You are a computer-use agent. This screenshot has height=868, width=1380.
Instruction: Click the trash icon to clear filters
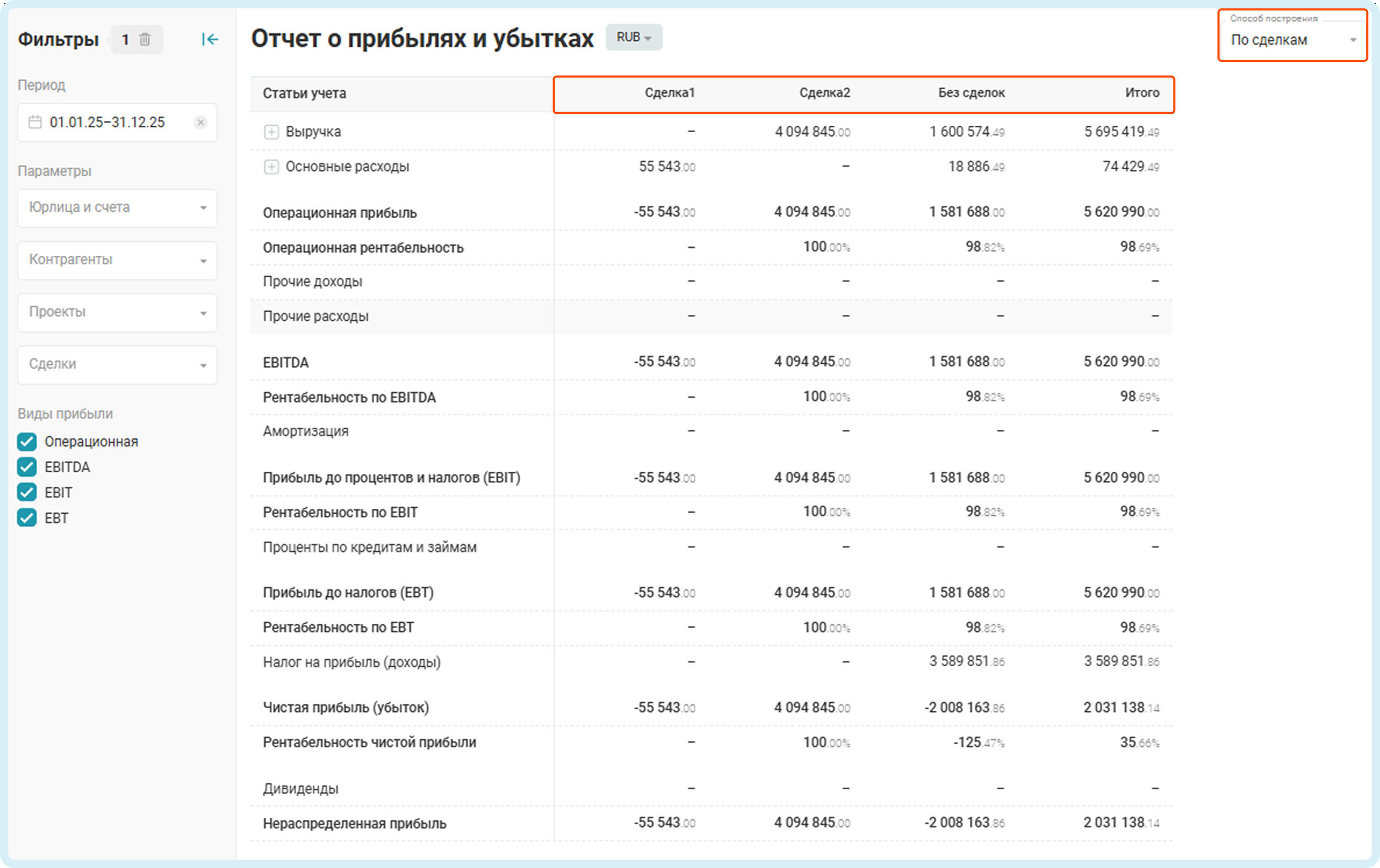pos(145,39)
